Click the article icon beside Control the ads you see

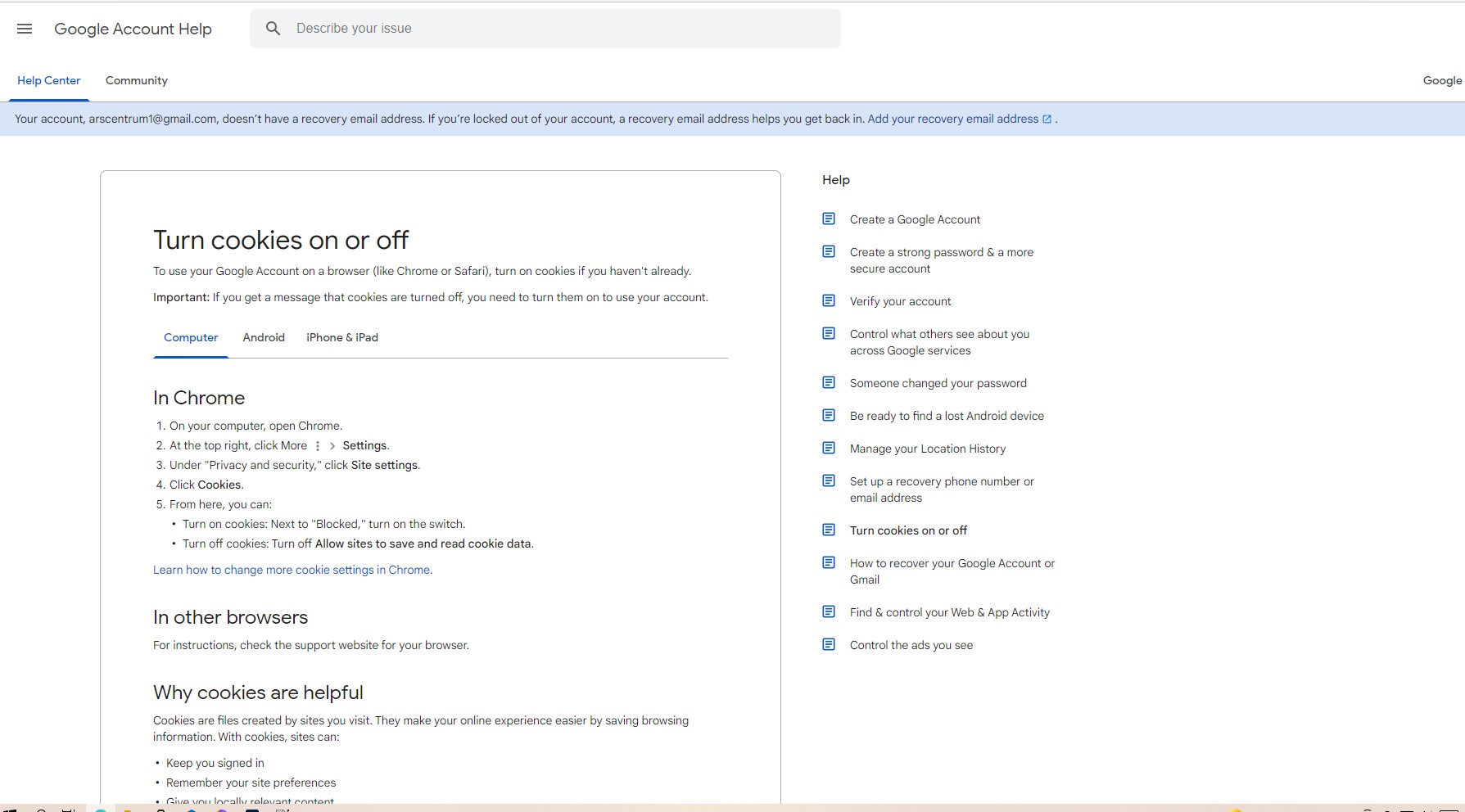[x=829, y=645]
